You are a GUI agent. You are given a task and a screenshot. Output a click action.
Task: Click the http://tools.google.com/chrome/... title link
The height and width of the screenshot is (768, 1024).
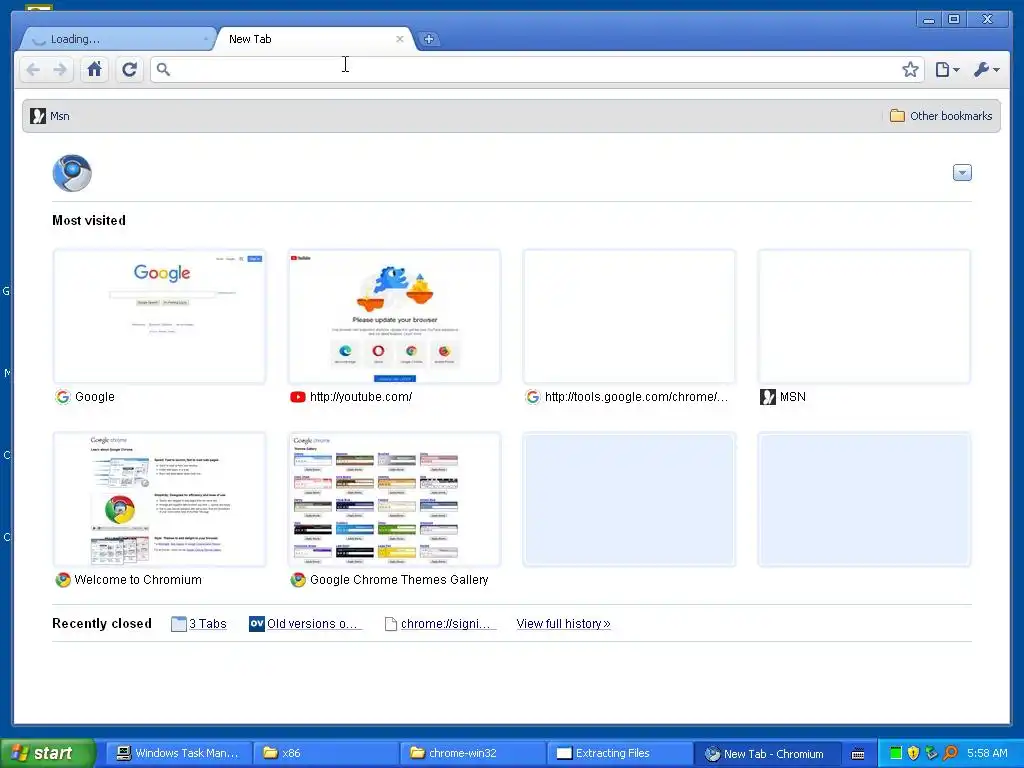coord(636,396)
